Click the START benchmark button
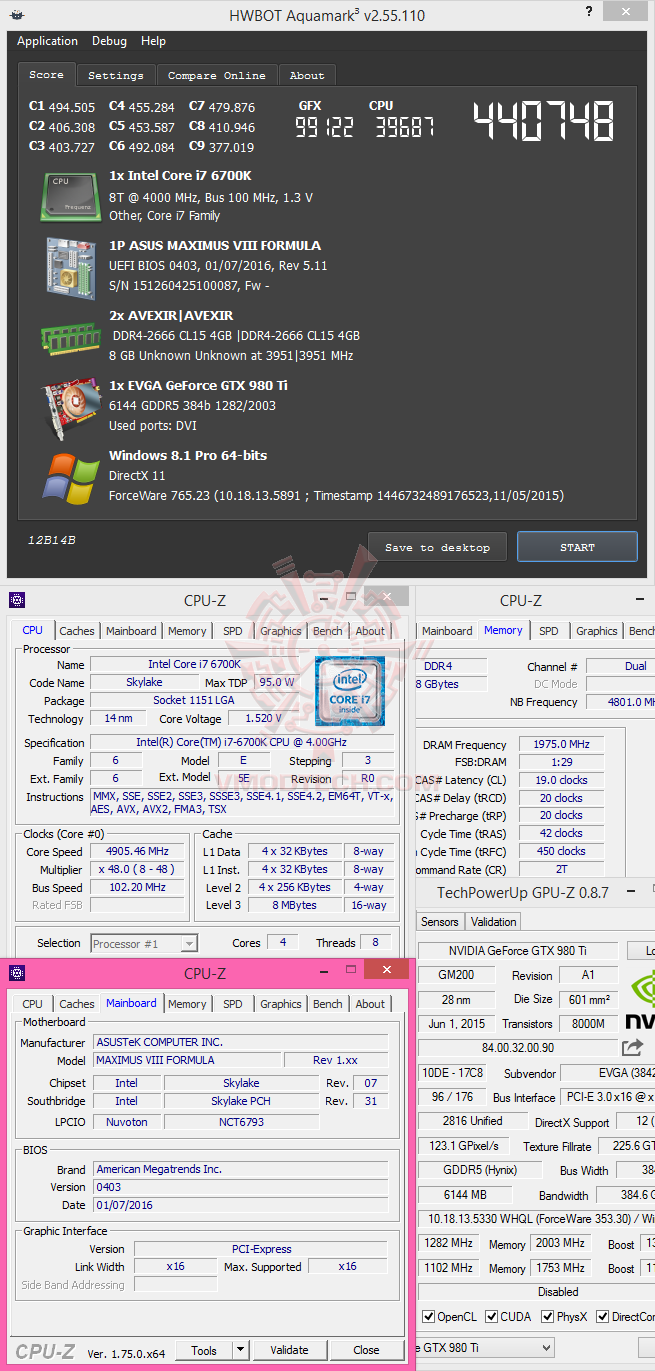The height and width of the screenshot is (1371, 655). pyautogui.click(x=577, y=547)
